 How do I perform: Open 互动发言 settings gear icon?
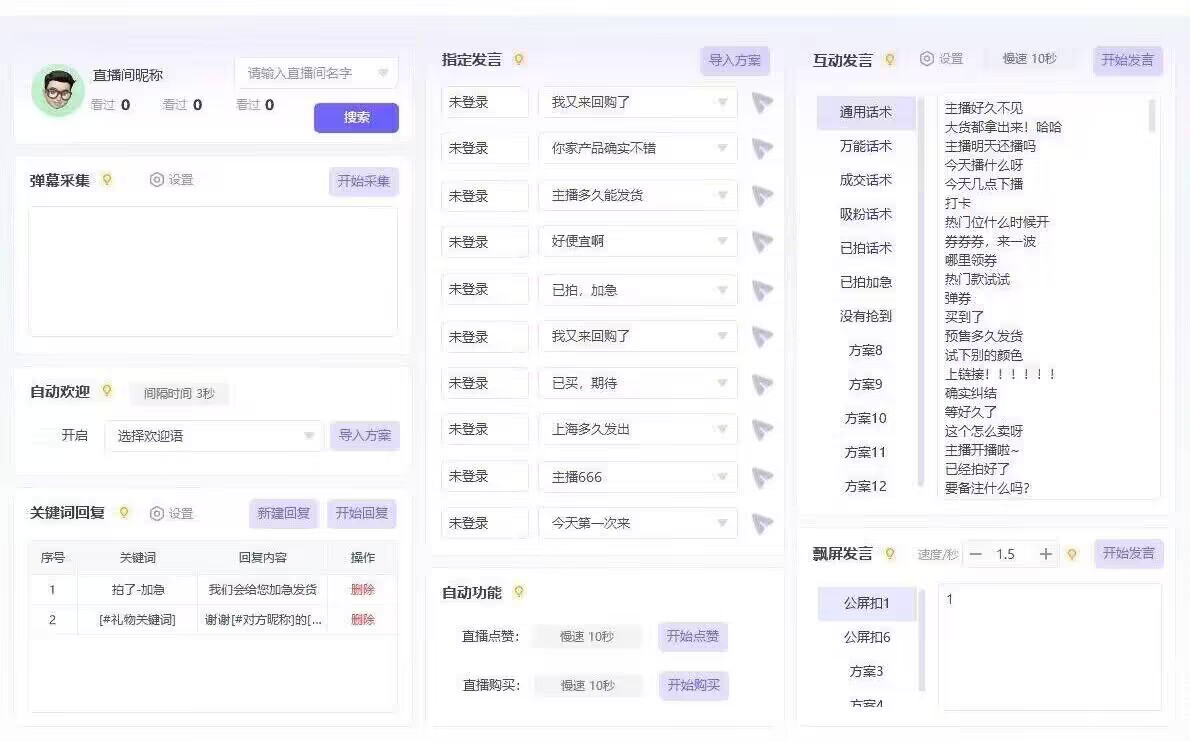pos(927,59)
